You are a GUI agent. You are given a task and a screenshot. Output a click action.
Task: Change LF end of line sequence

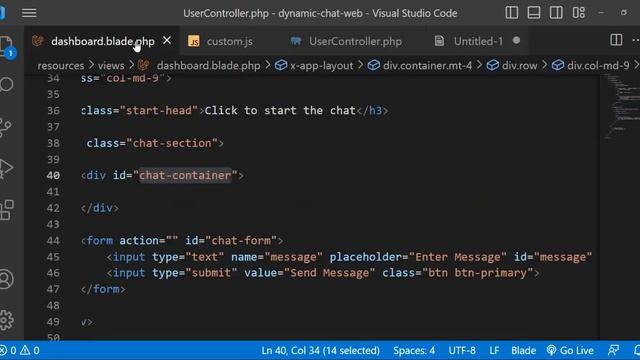[494, 351]
